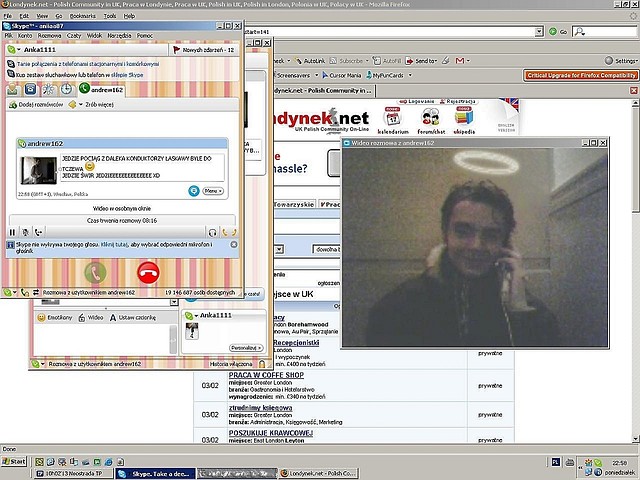Open kalendarium icon on Londynek site

[393, 121]
